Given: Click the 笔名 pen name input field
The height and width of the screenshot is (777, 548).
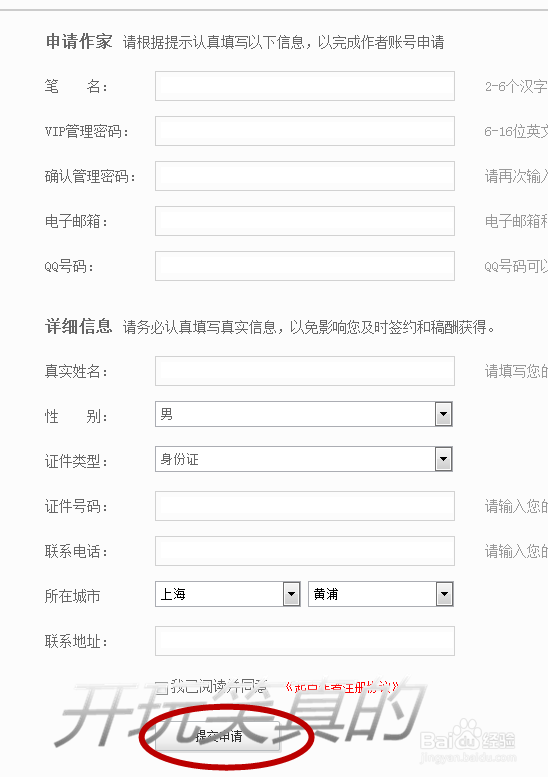Looking at the screenshot, I should tap(305, 86).
